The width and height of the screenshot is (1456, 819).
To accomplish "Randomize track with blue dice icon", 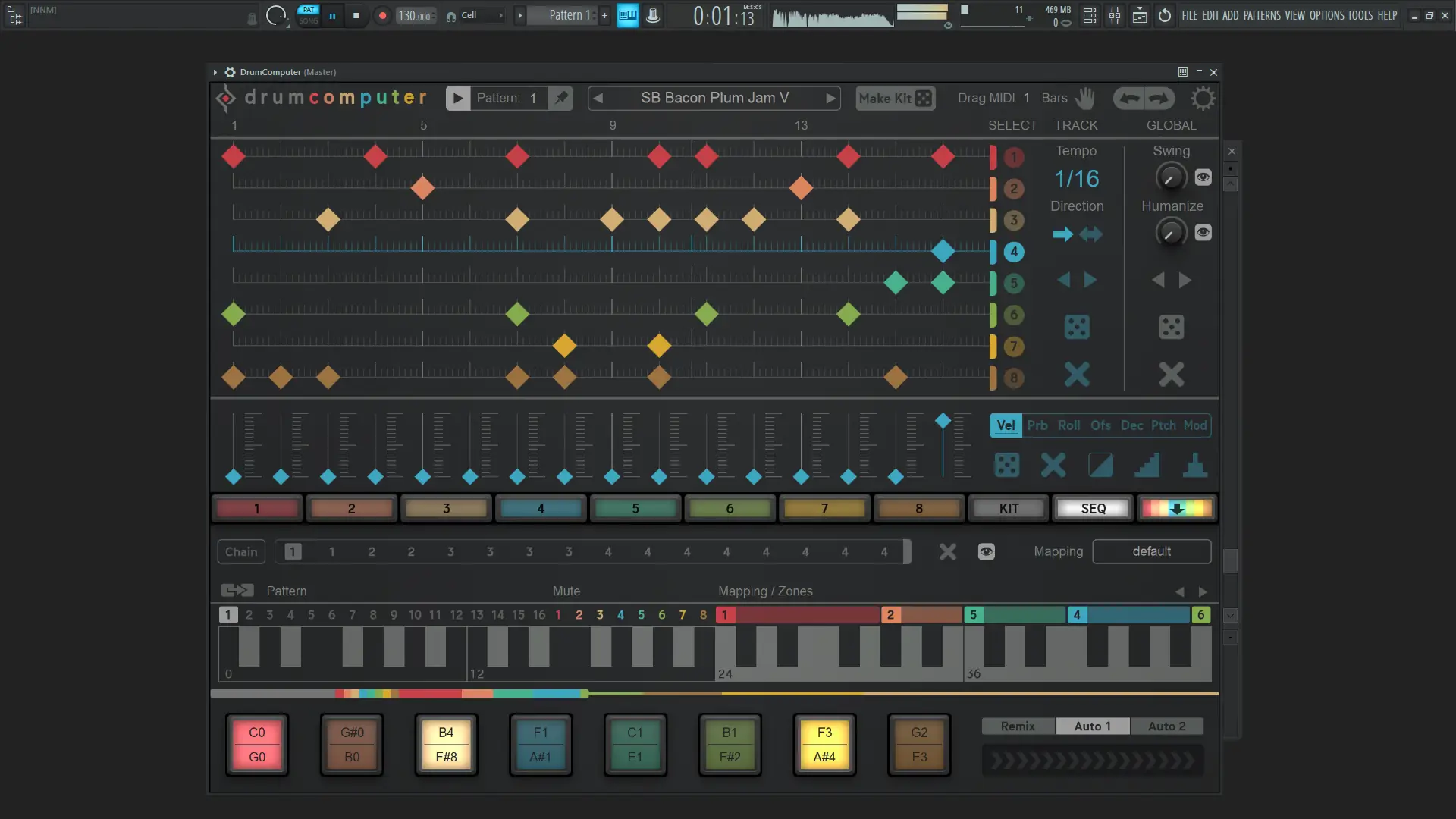I will coord(1077,327).
